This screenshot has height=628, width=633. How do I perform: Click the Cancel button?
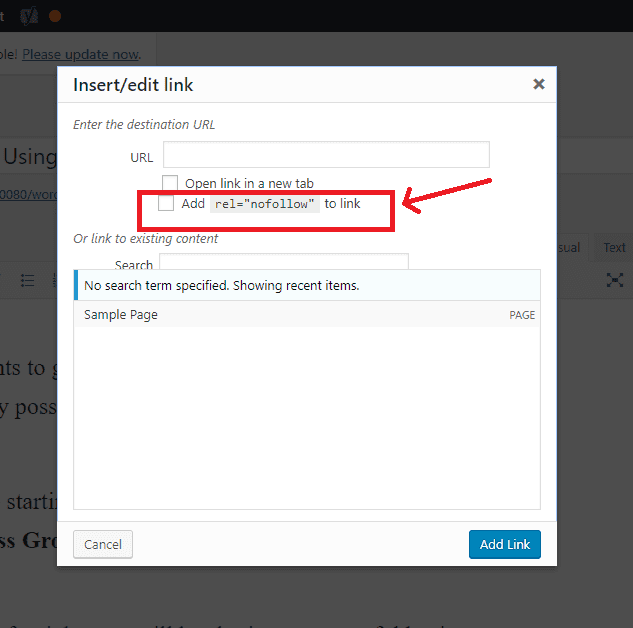coord(103,544)
